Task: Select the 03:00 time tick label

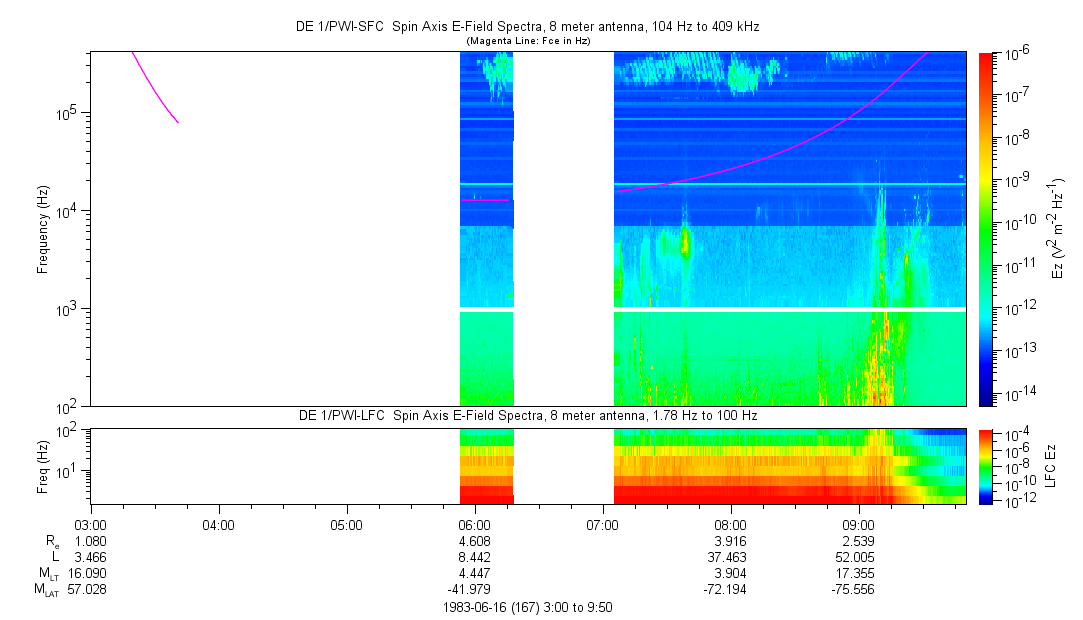Action: click(x=91, y=525)
